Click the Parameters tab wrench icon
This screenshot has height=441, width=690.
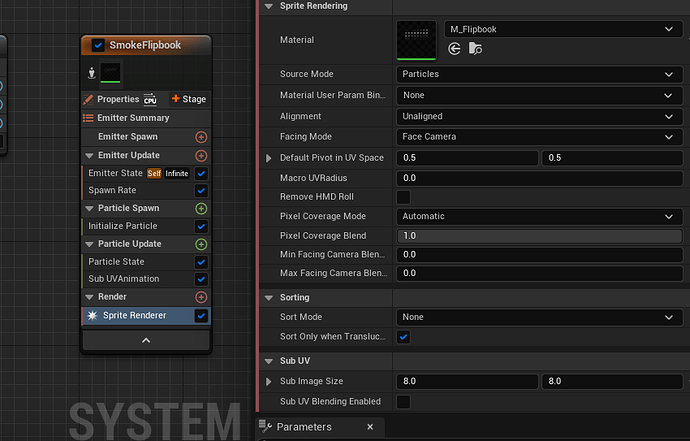point(265,426)
